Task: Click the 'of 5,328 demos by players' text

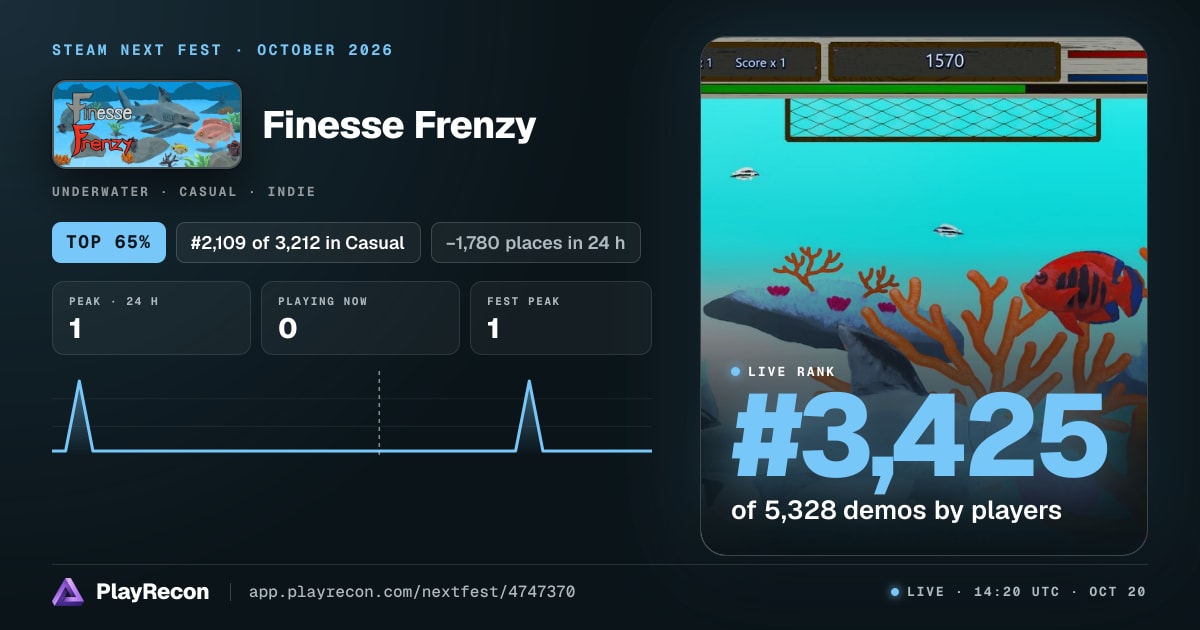Action: [896, 510]
